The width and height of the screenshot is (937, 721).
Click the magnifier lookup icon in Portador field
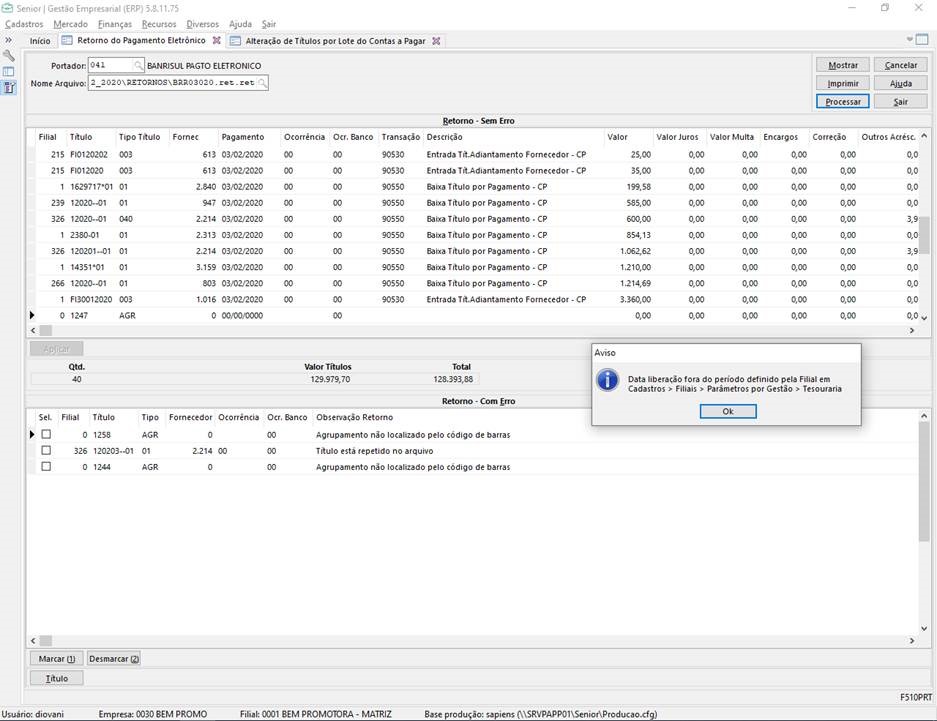click(x=138, y=65)
